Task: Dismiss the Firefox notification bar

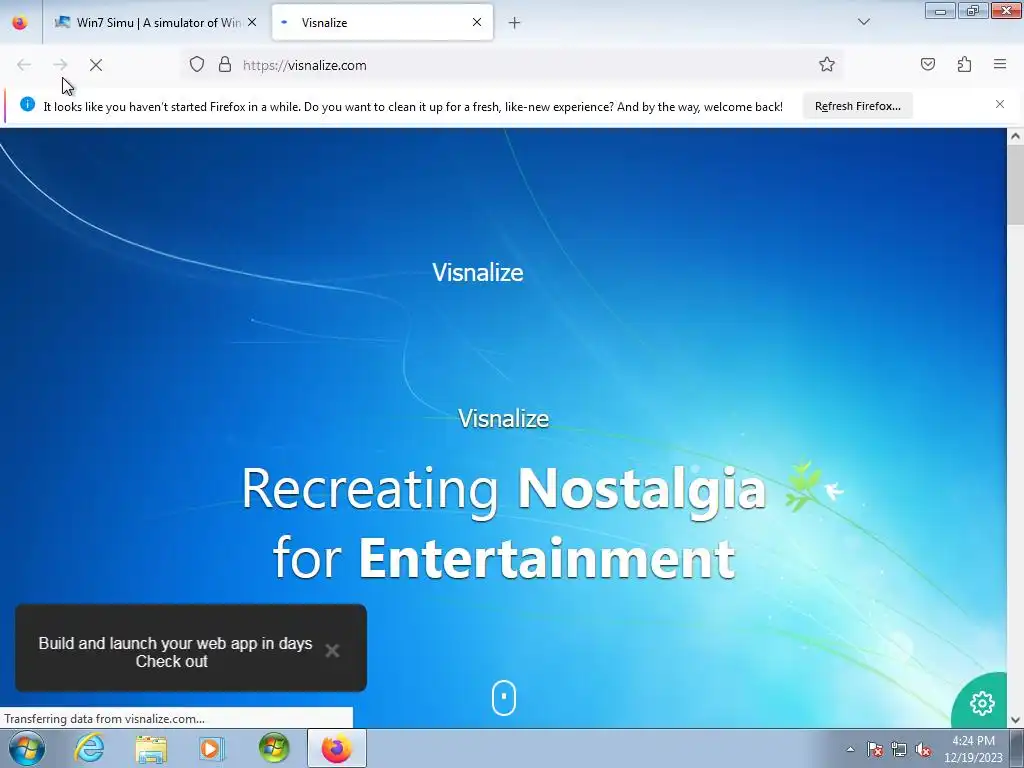Action: [1000, 104]
